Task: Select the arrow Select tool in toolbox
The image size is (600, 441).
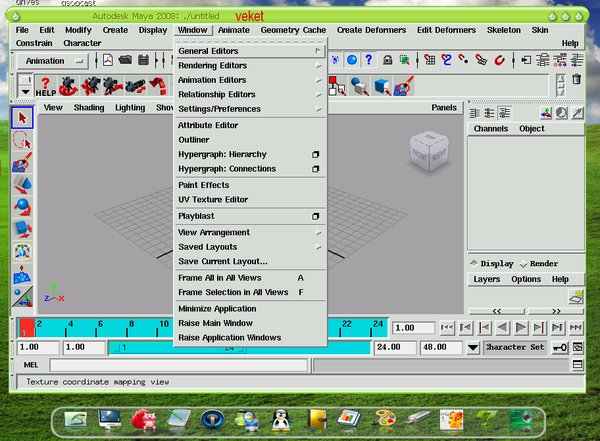Action: [x=22, y=118]
